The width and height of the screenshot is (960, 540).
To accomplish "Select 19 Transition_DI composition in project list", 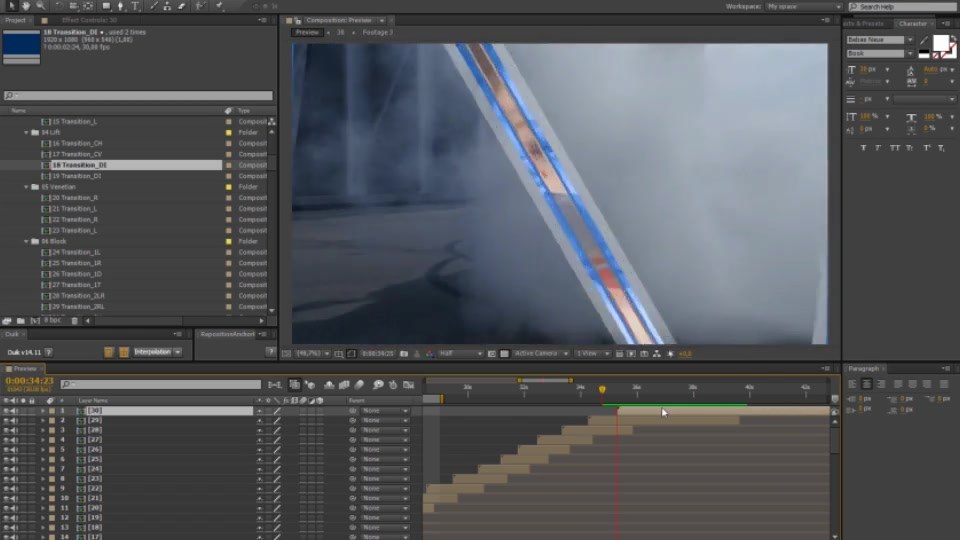I will [77, 176].
